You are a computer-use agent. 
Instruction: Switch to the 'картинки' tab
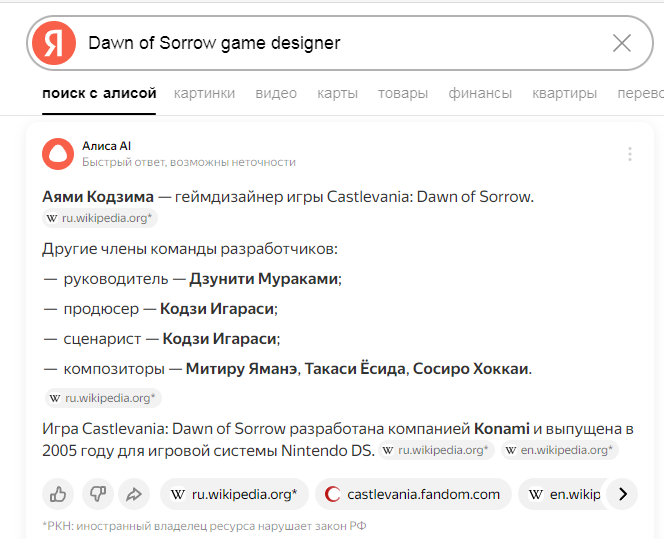[x=204, y=93]
